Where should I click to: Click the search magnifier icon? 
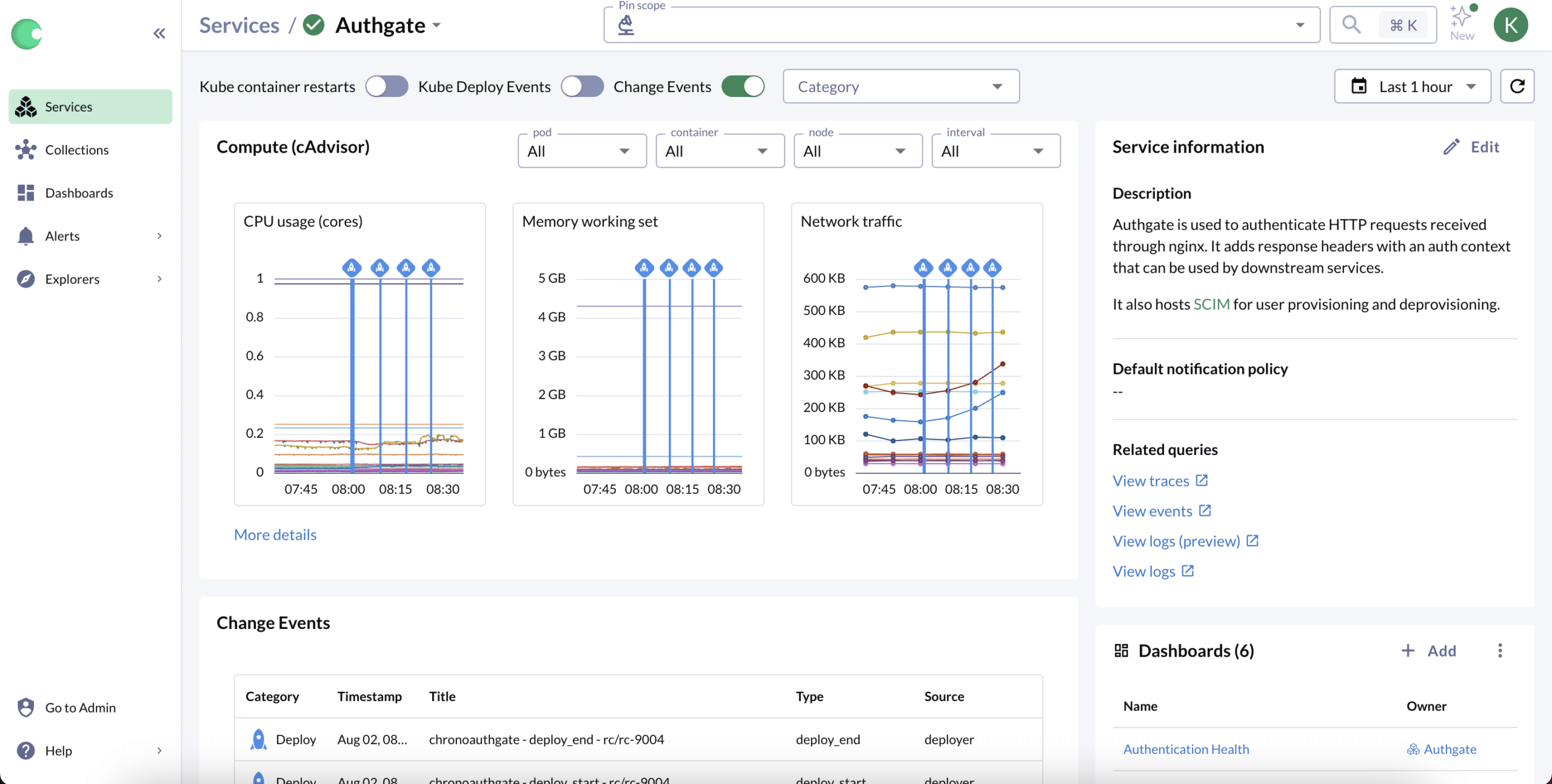point(1351,25)
